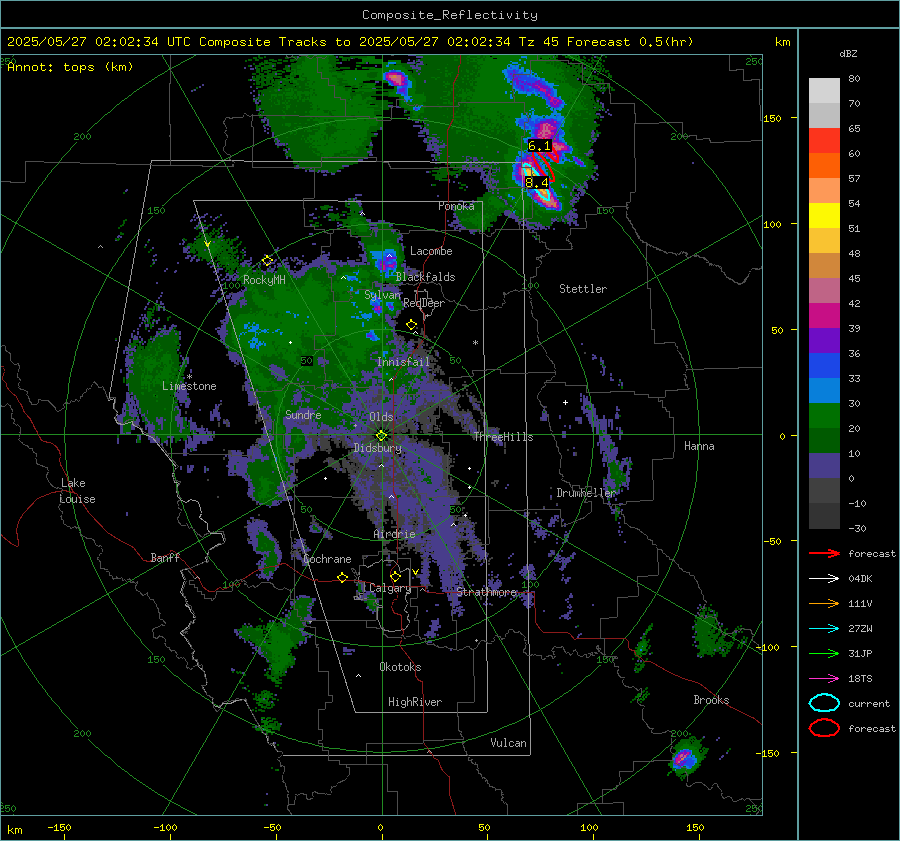This screenshot has width=900, height=841.
Task: Select the Blackfalds label on map
Action: pyautogui.click(x=425, y=277)
